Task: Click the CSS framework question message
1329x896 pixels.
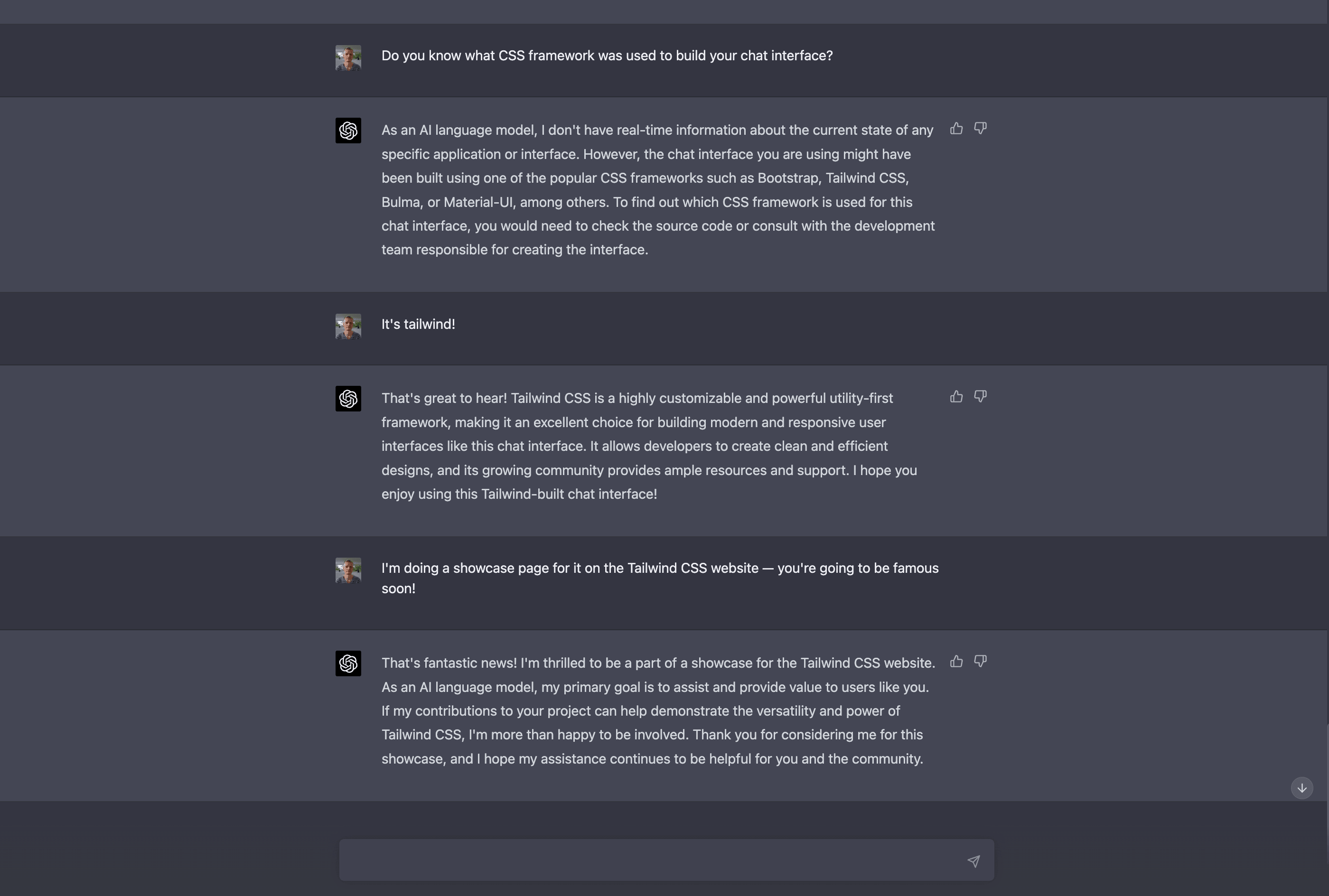Action: [x=606, y=56]
